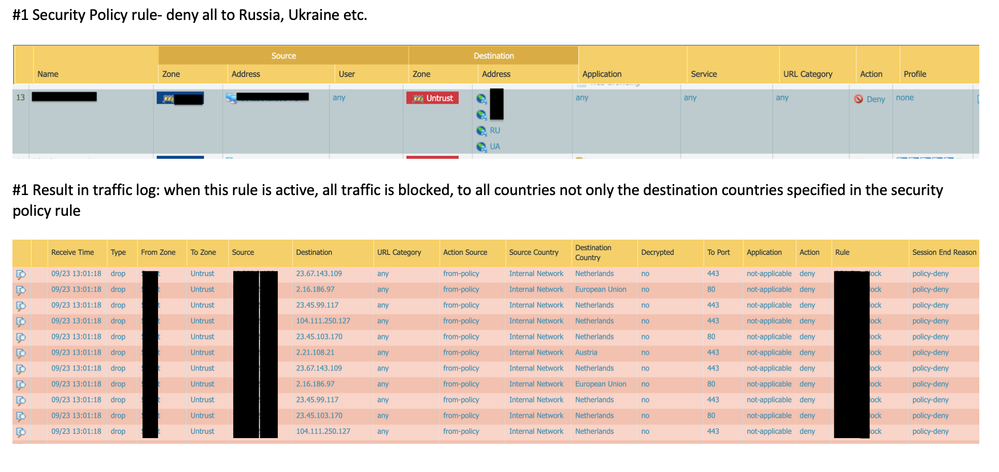
Task: Click the from-policy cell in the Austria row
Action: 461,353
